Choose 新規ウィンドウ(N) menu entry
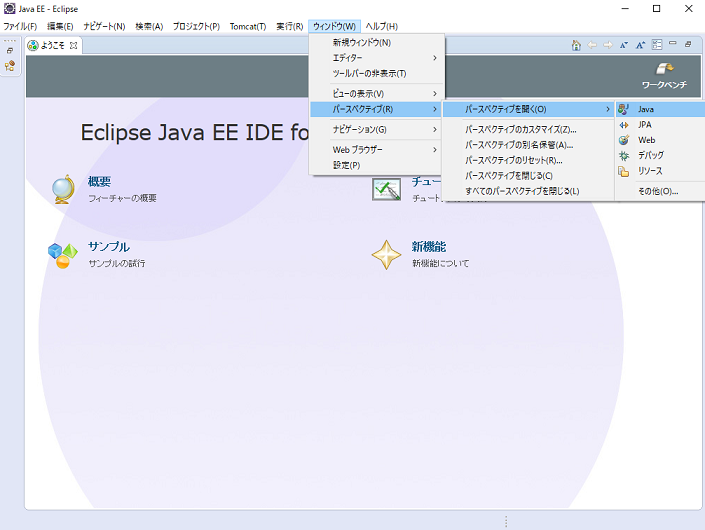The image size is (705, 530). [376, 42]
